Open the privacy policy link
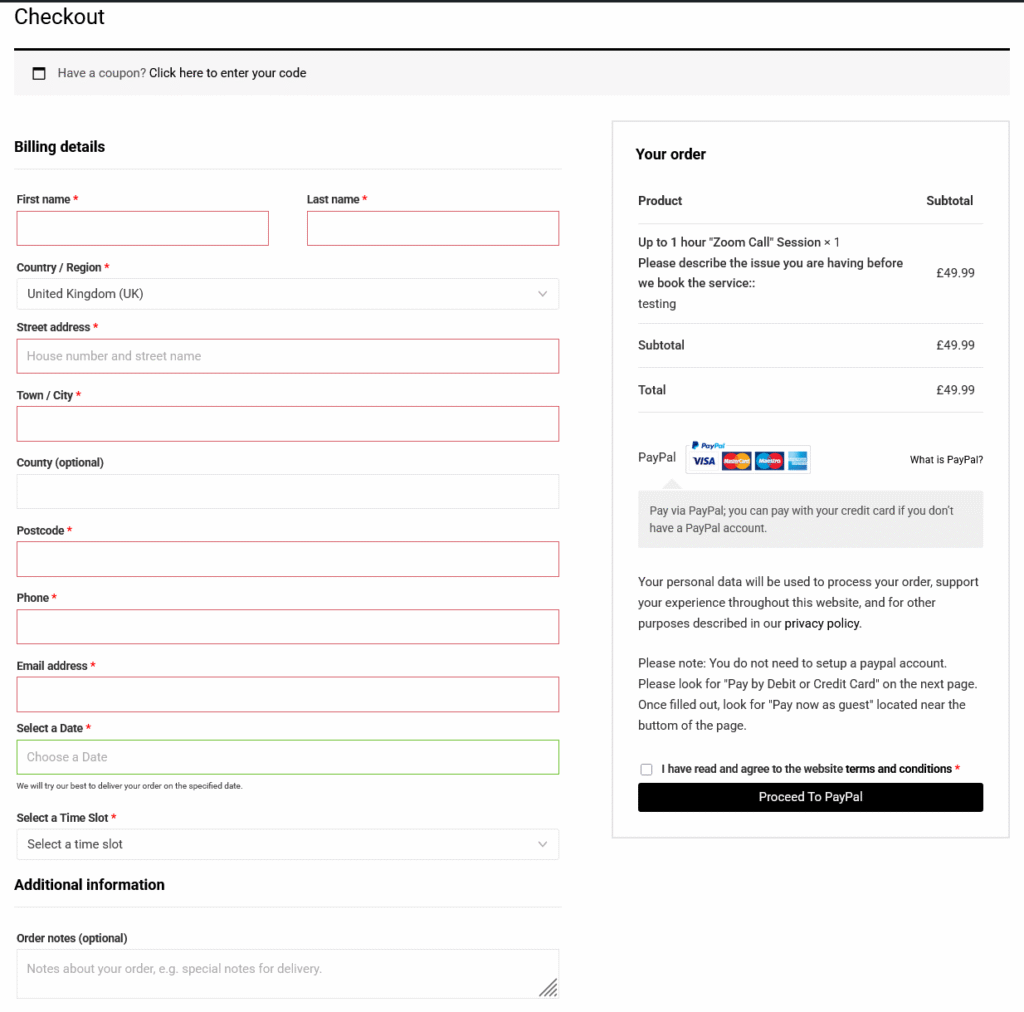Image resolution: width=1024 pixels, height=1012 pixels. 821,623
